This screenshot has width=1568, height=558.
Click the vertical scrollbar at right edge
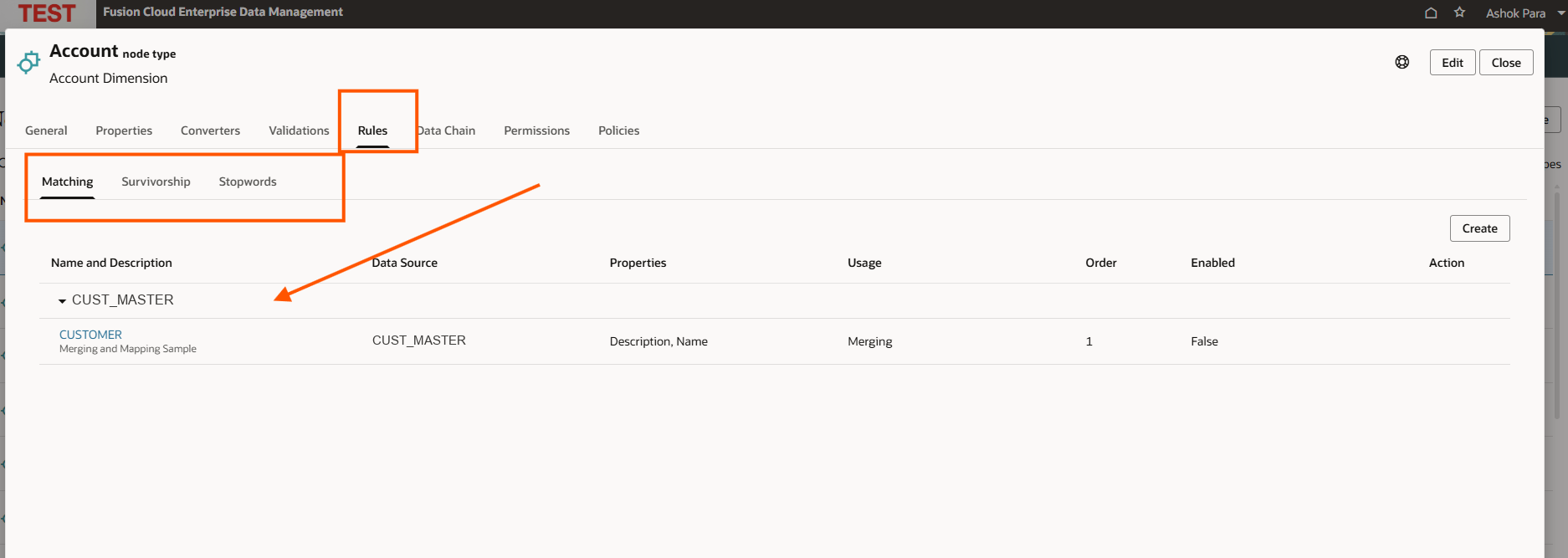(1556, 305)
